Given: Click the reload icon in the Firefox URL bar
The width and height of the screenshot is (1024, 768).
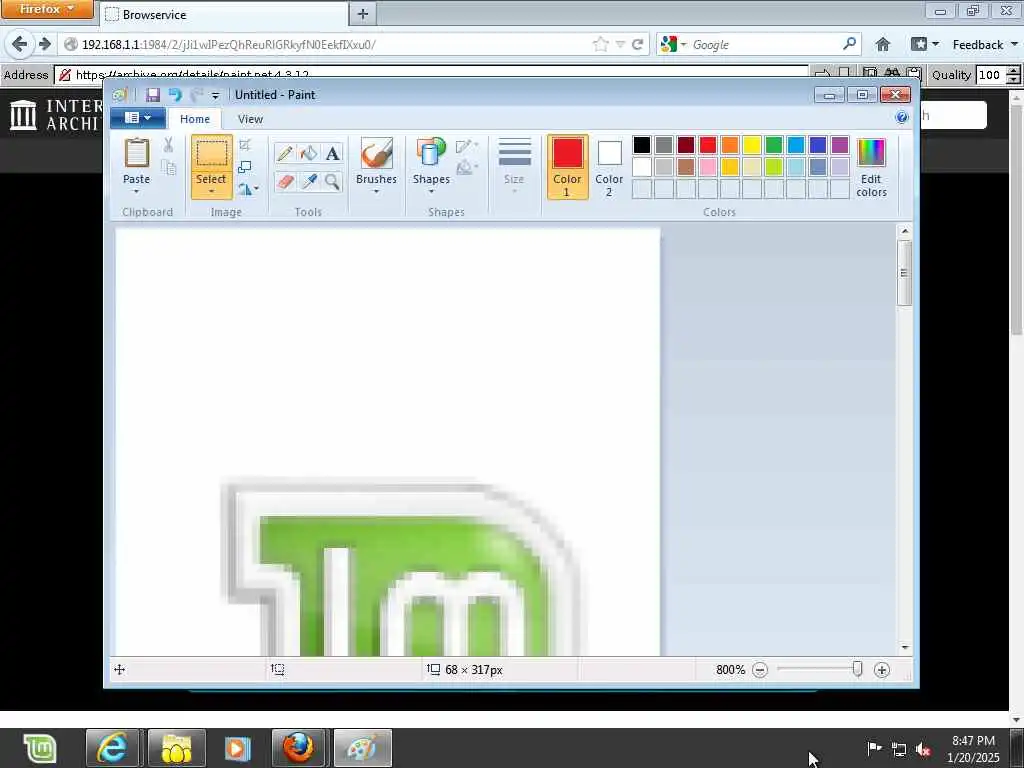Looking at the screenshot, I should (x=638, y=44).
